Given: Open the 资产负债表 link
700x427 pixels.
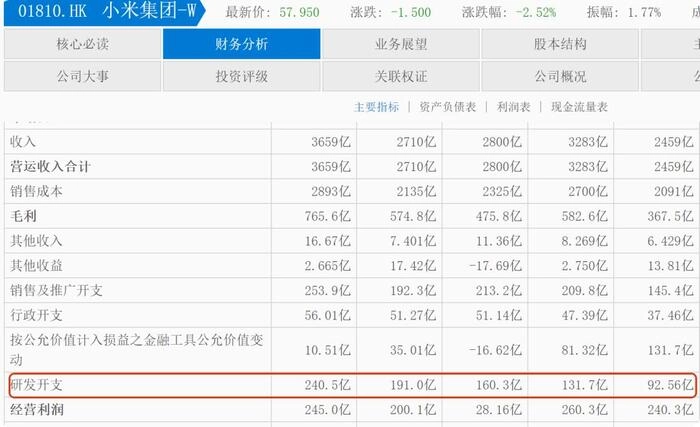Looking at the screenshot, I should point(448,107).
